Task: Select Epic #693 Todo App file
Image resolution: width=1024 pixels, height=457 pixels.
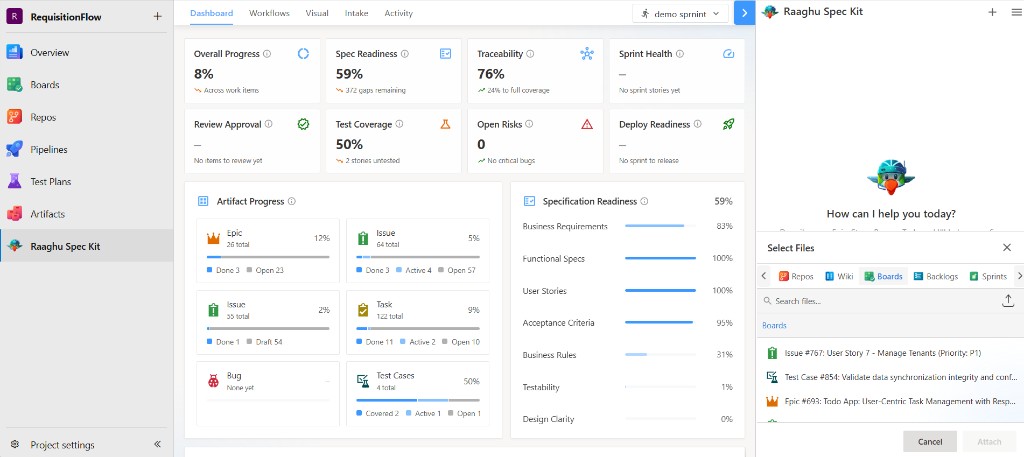Action: [890, 401]
